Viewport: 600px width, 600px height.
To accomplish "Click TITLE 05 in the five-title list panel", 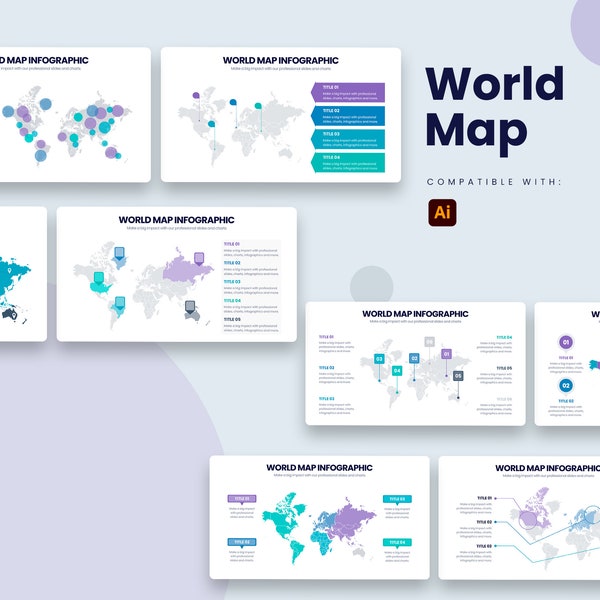I will tap(232, 319).
